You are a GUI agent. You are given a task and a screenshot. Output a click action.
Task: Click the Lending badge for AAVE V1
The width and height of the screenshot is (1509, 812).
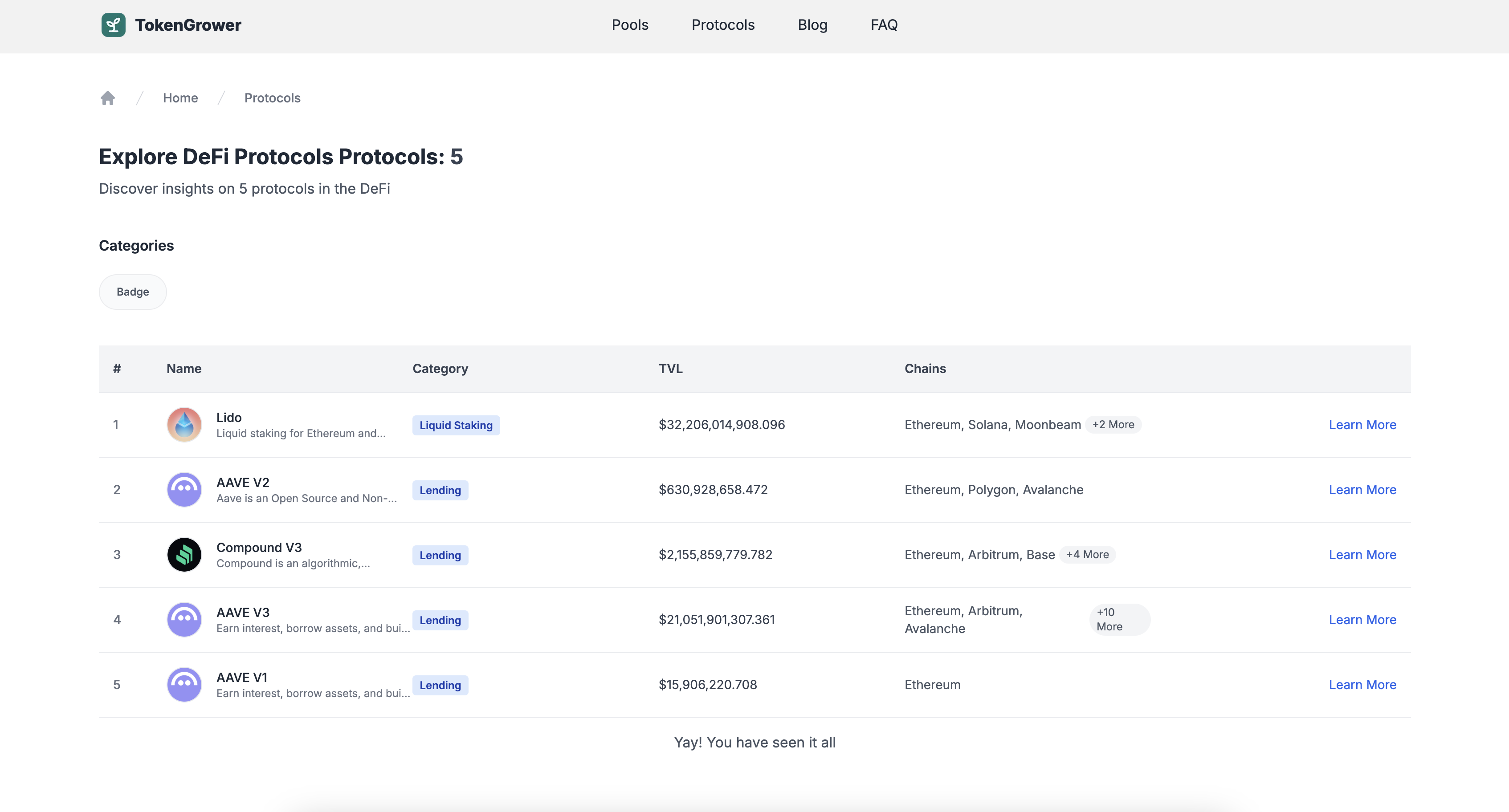pyautogui.click(x=440, y=685)
